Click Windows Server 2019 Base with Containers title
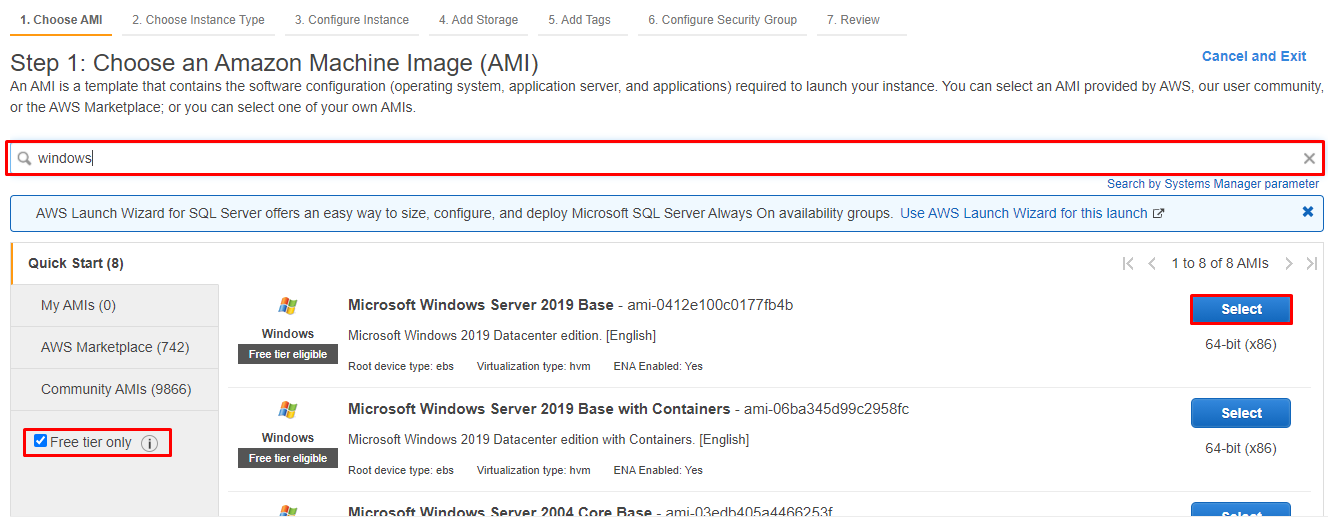Image resolution: width=1328 pixels, height=519 pixels. tap(539, 408)
